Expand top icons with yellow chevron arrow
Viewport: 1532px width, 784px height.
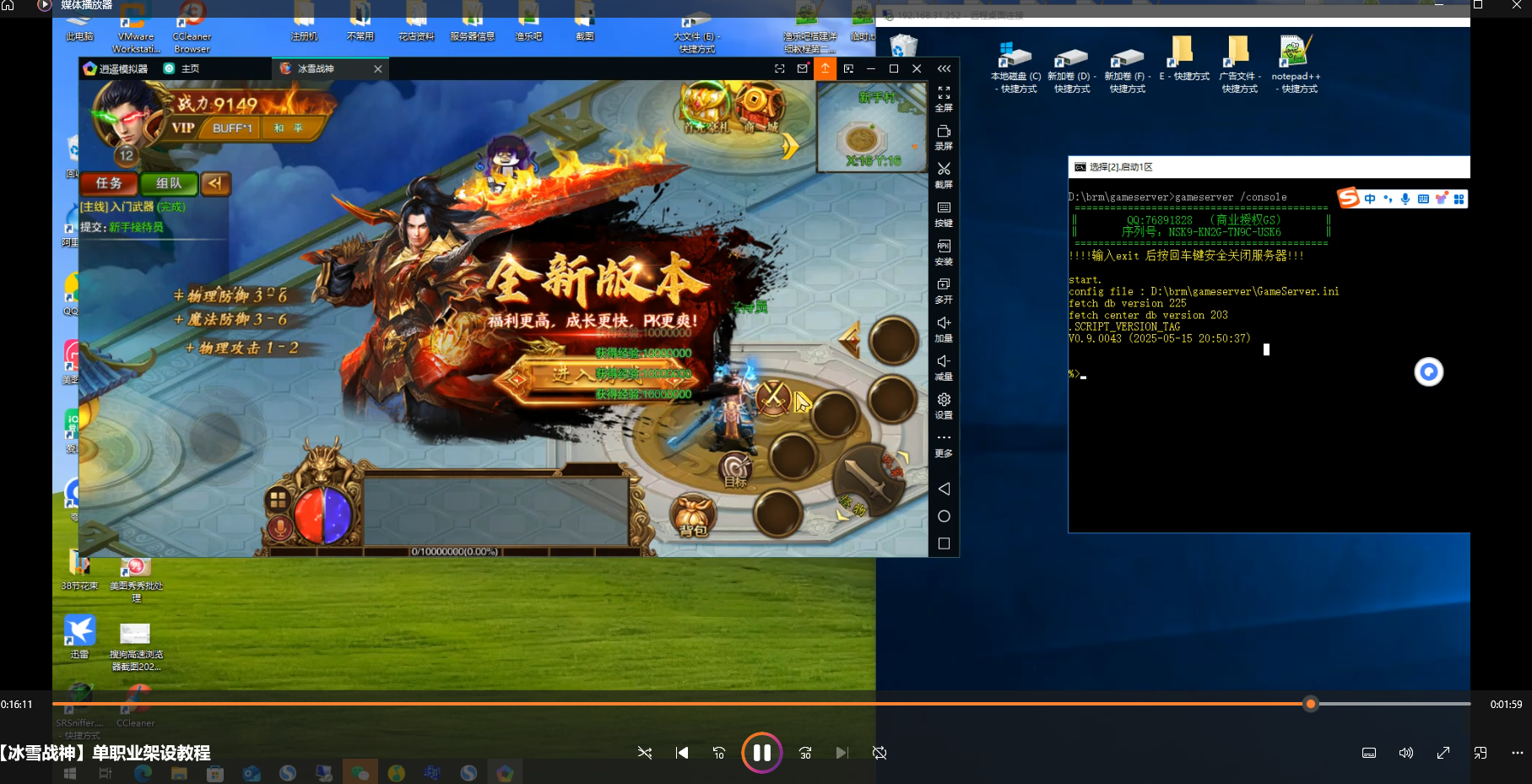coord(789,147)
